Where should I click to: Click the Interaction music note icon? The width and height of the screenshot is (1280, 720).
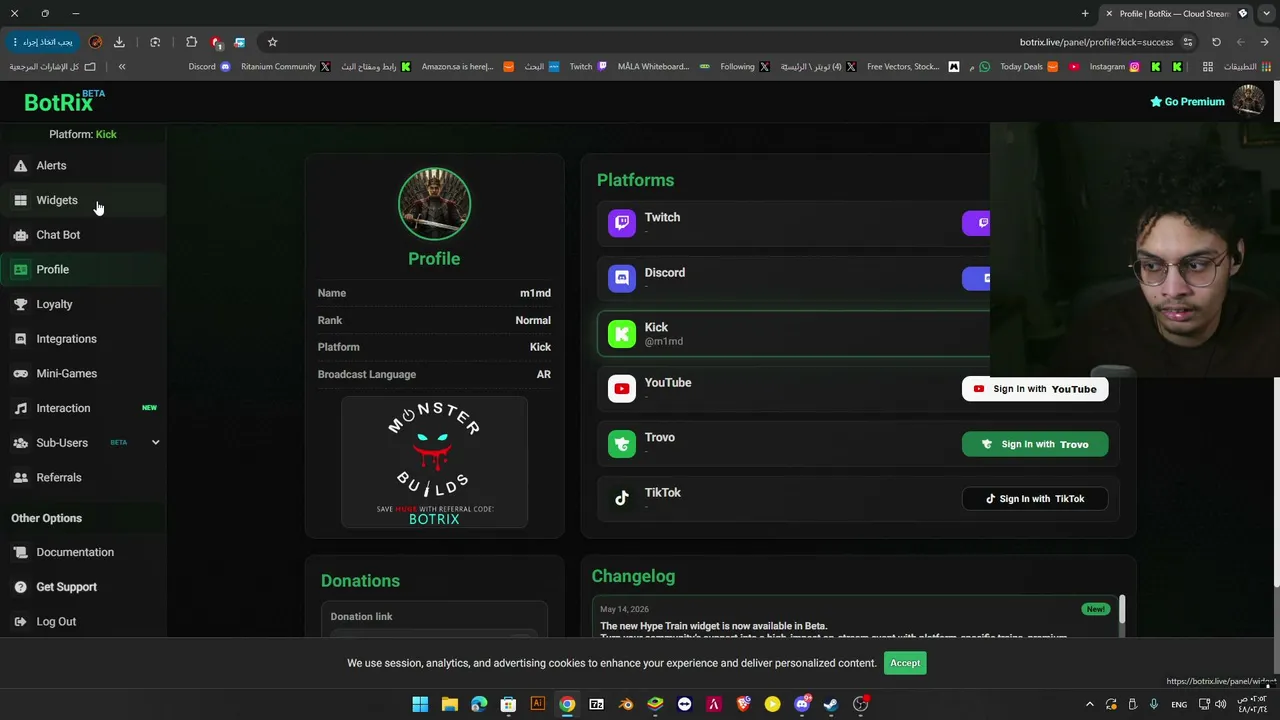click(x=20, y=408)
